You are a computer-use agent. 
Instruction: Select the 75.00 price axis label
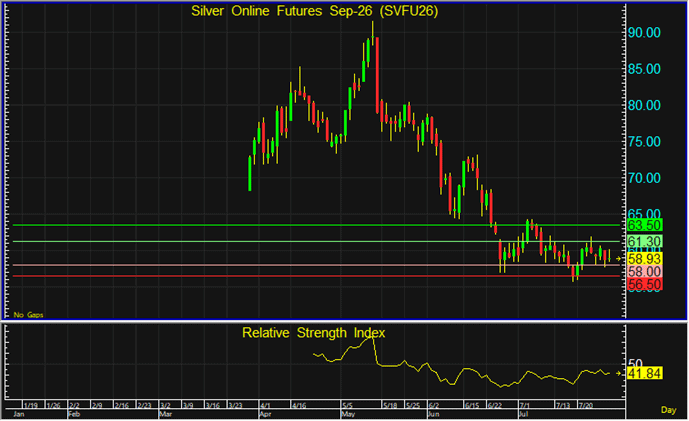(644, 142)
